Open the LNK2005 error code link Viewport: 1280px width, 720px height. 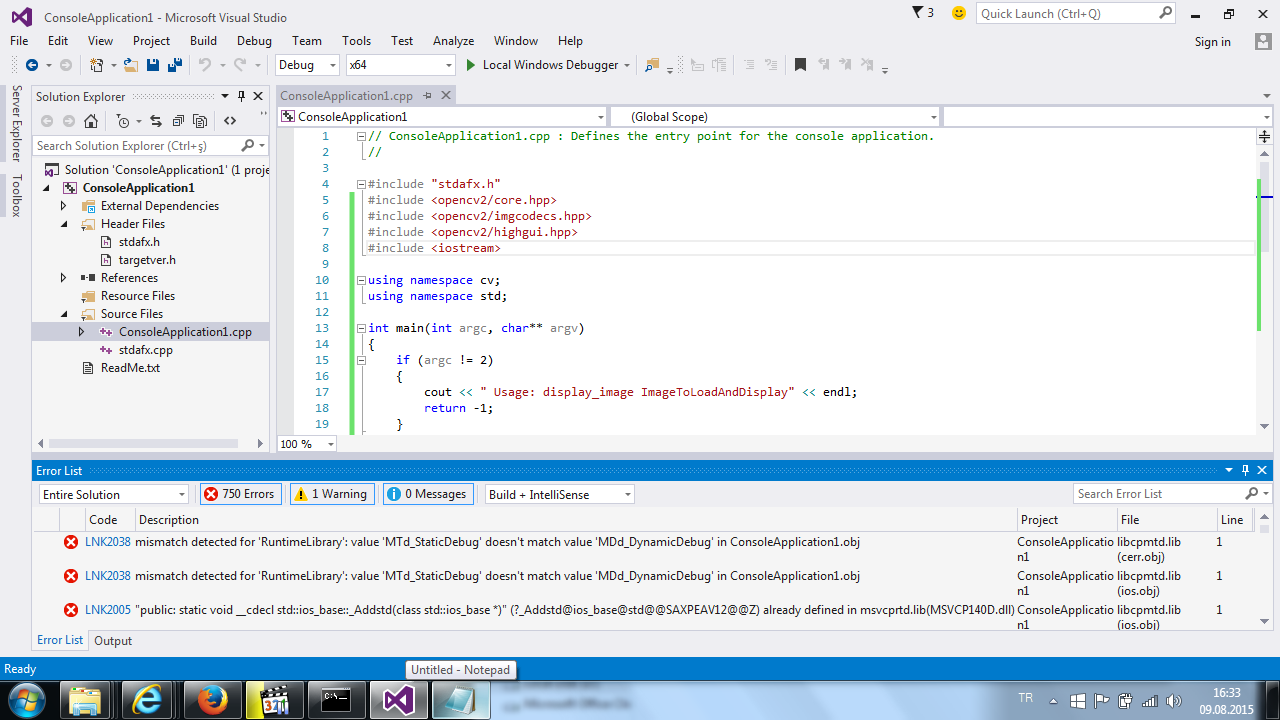[x=107, y=610]
